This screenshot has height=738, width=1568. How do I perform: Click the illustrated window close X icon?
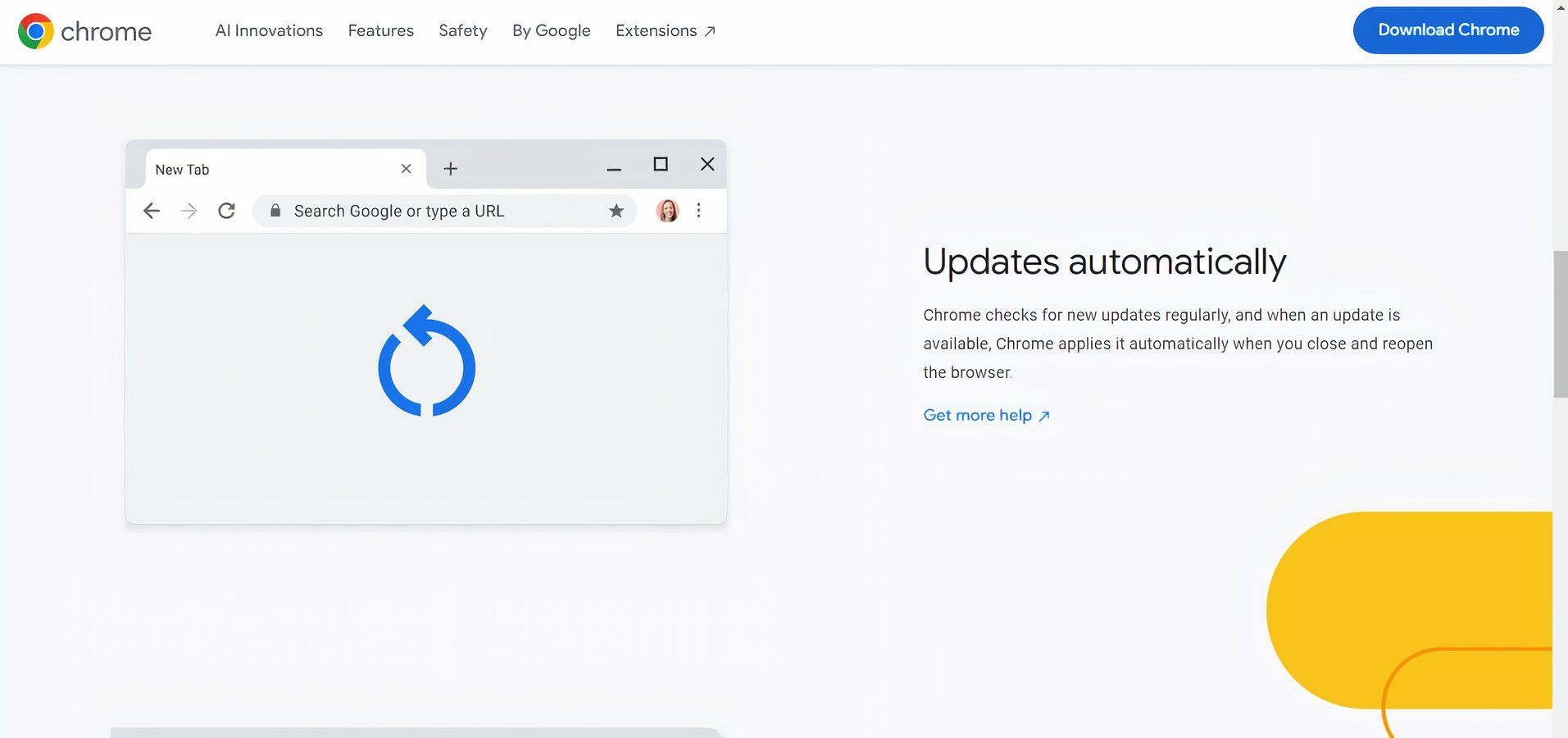(707, 164)
